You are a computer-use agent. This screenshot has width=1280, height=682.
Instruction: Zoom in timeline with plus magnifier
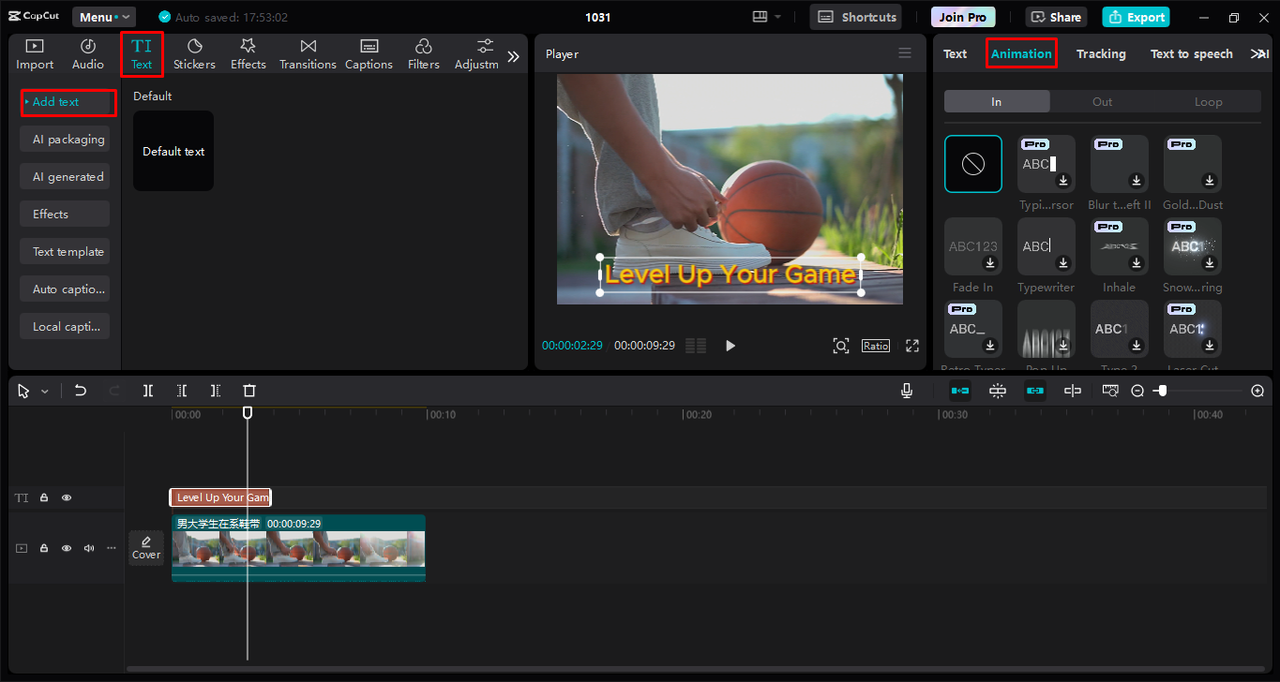click(x=1258, y=391)
